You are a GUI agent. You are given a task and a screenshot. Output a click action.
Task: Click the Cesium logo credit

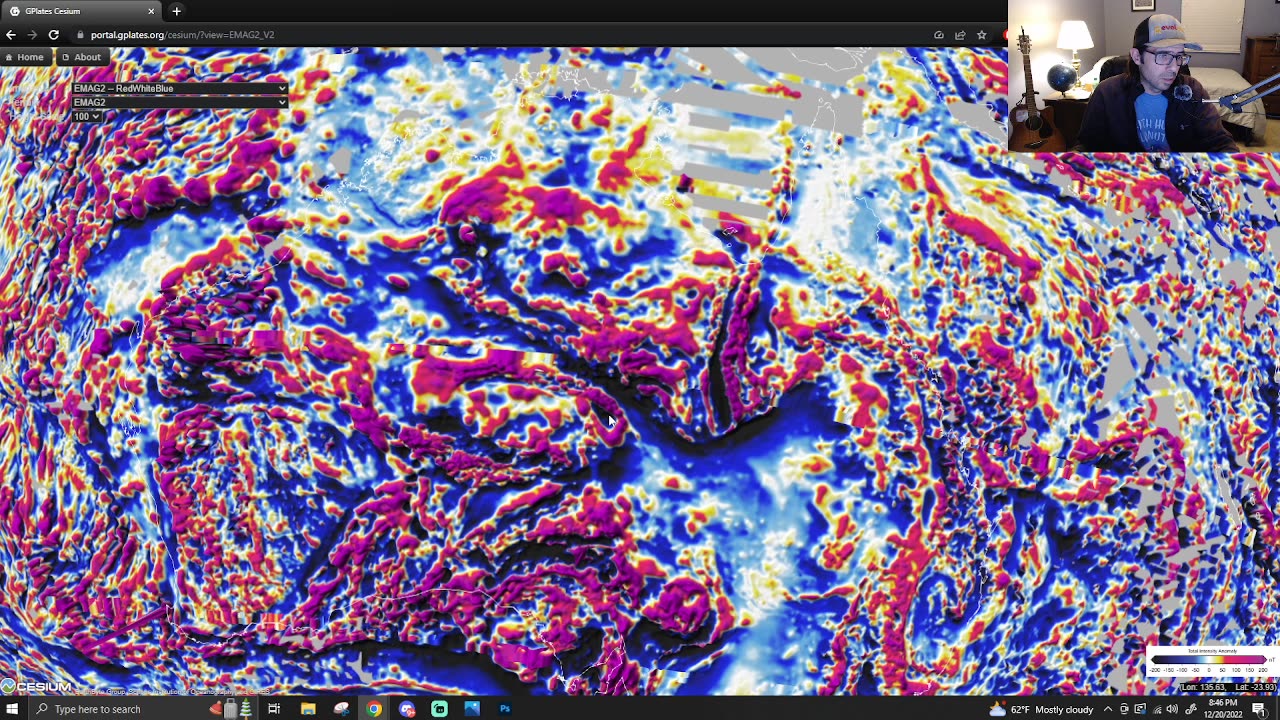36,686
